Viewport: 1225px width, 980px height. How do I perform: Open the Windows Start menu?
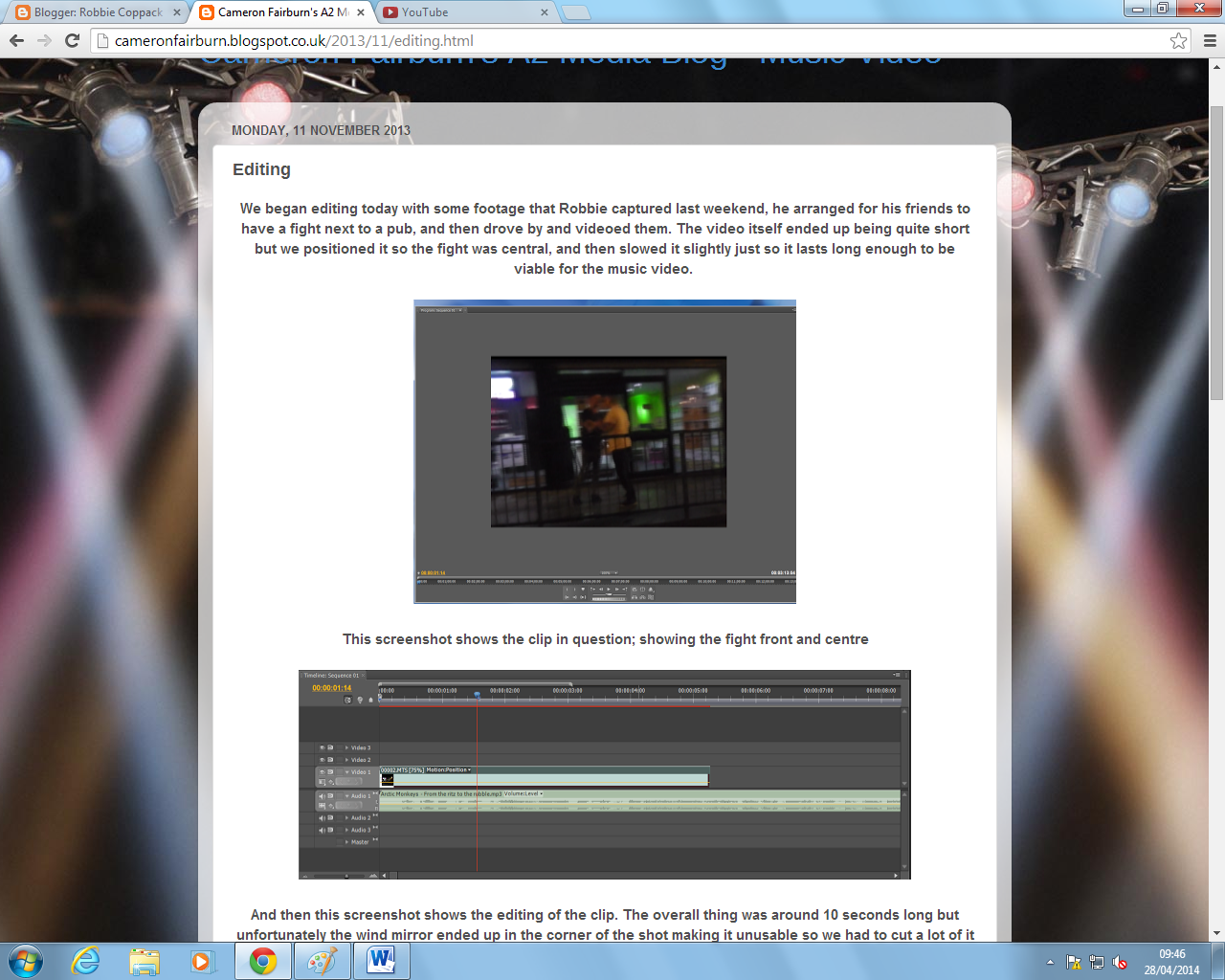click(x=26, y=961)
